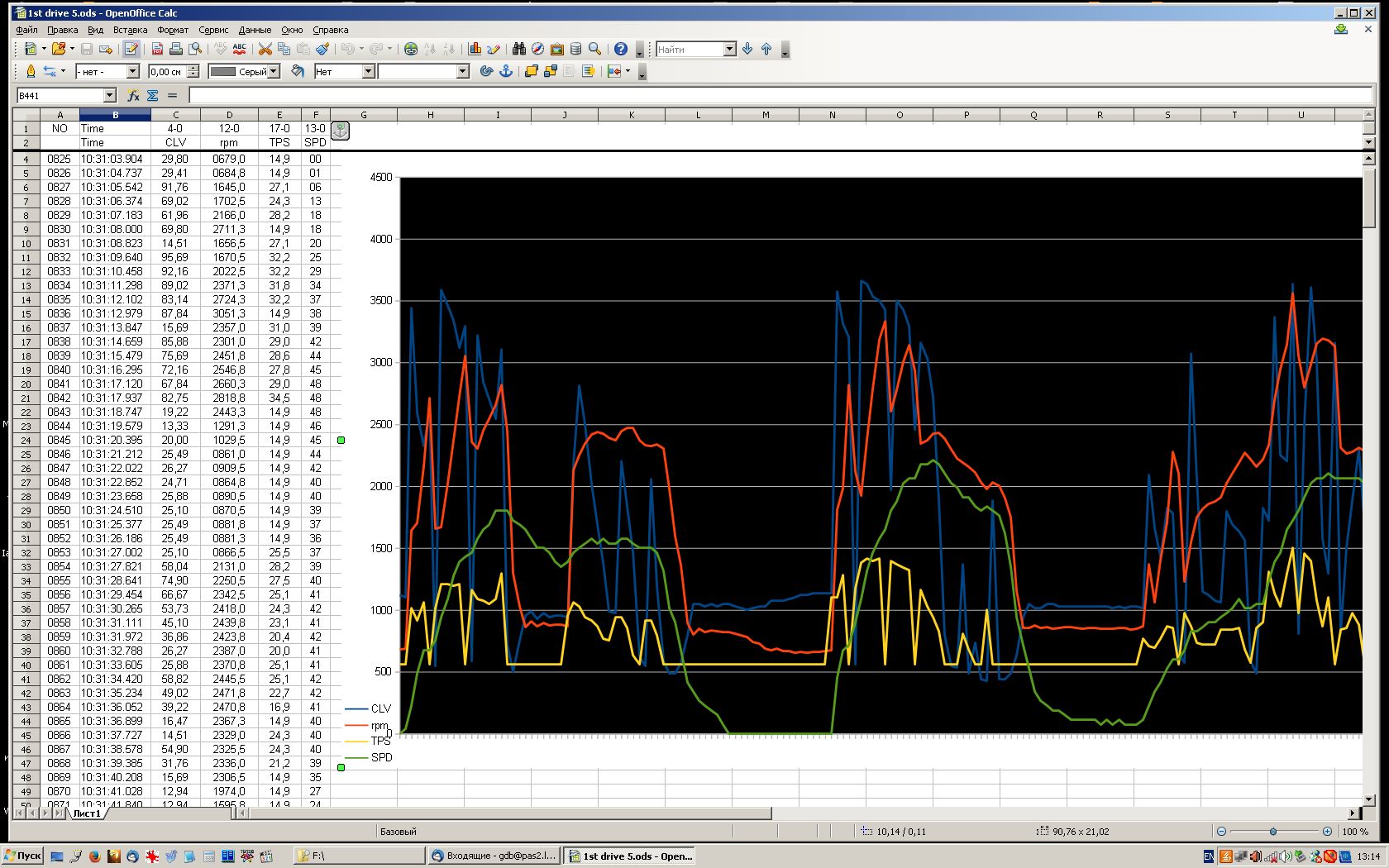
Task: Click the anchor icon in drawing toolbar
Action: point(505,72)
